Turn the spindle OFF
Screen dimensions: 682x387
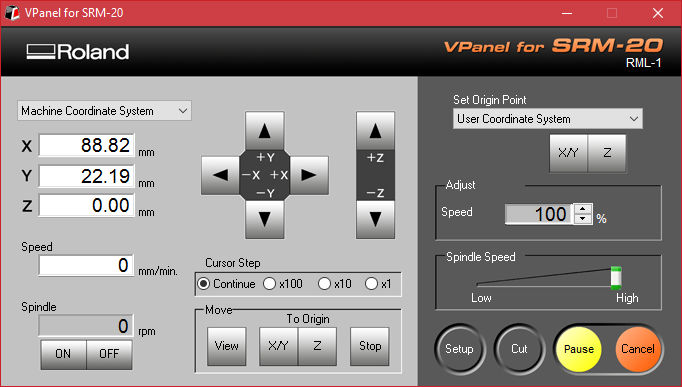(109, 354)
